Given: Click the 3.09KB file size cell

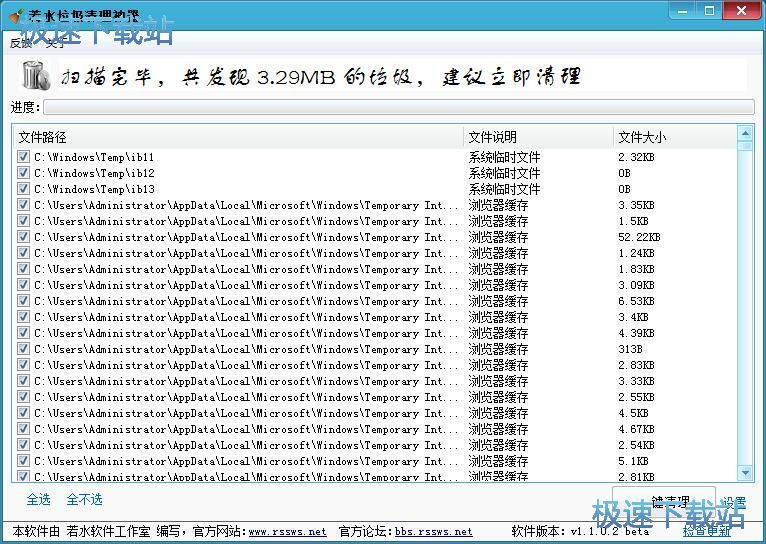Looking at the screenshot, I should click(636, 285).
